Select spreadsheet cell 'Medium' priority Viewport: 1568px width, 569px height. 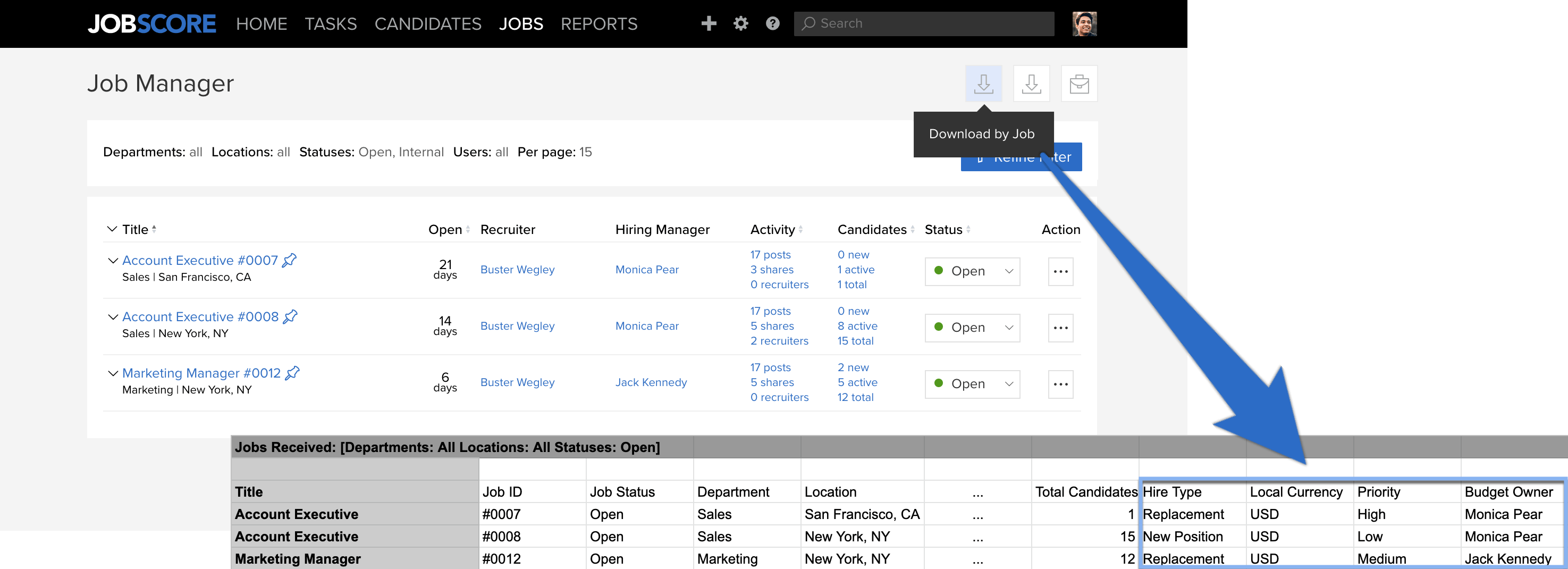[1407, 559]
